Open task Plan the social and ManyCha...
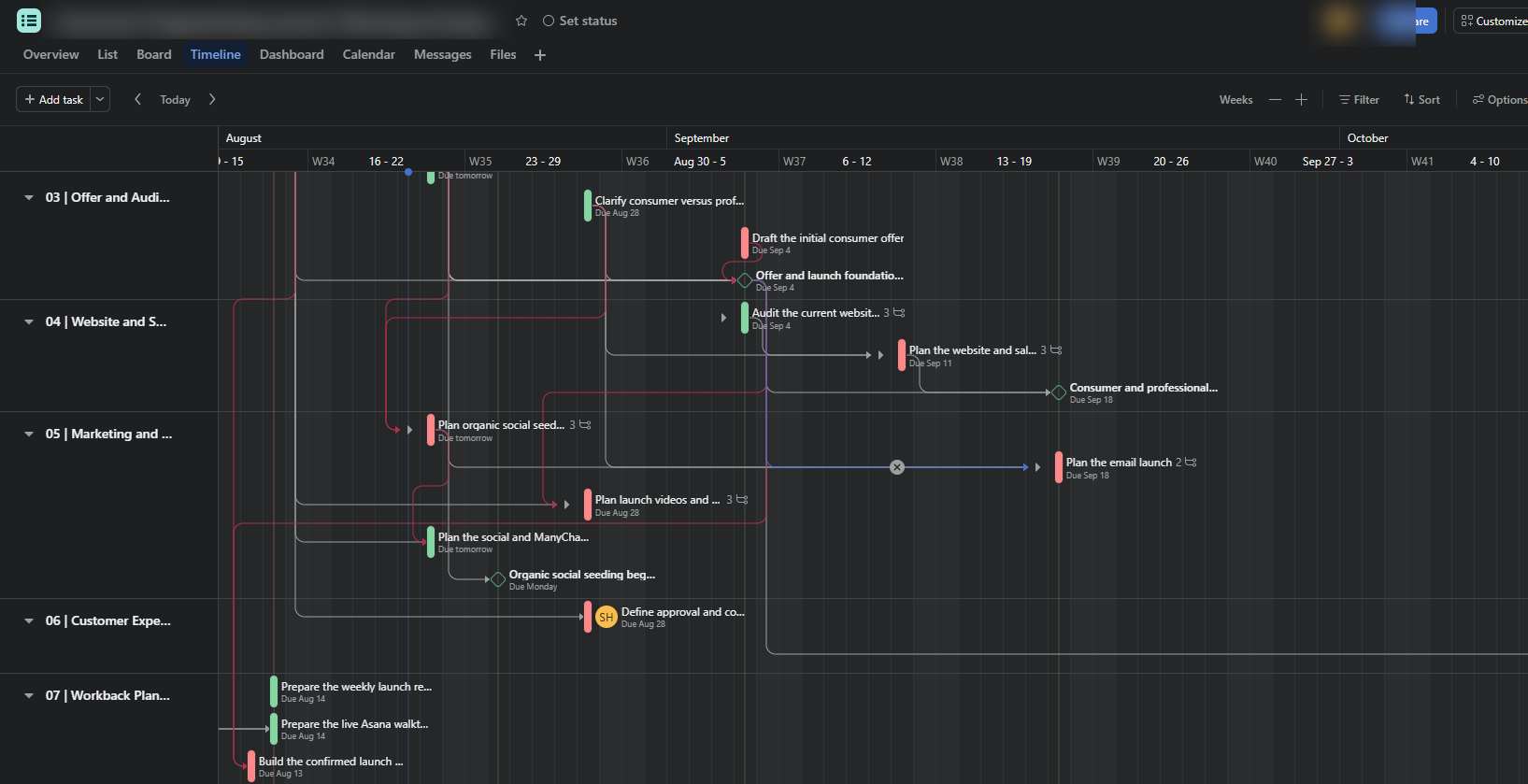 [513, 537]
